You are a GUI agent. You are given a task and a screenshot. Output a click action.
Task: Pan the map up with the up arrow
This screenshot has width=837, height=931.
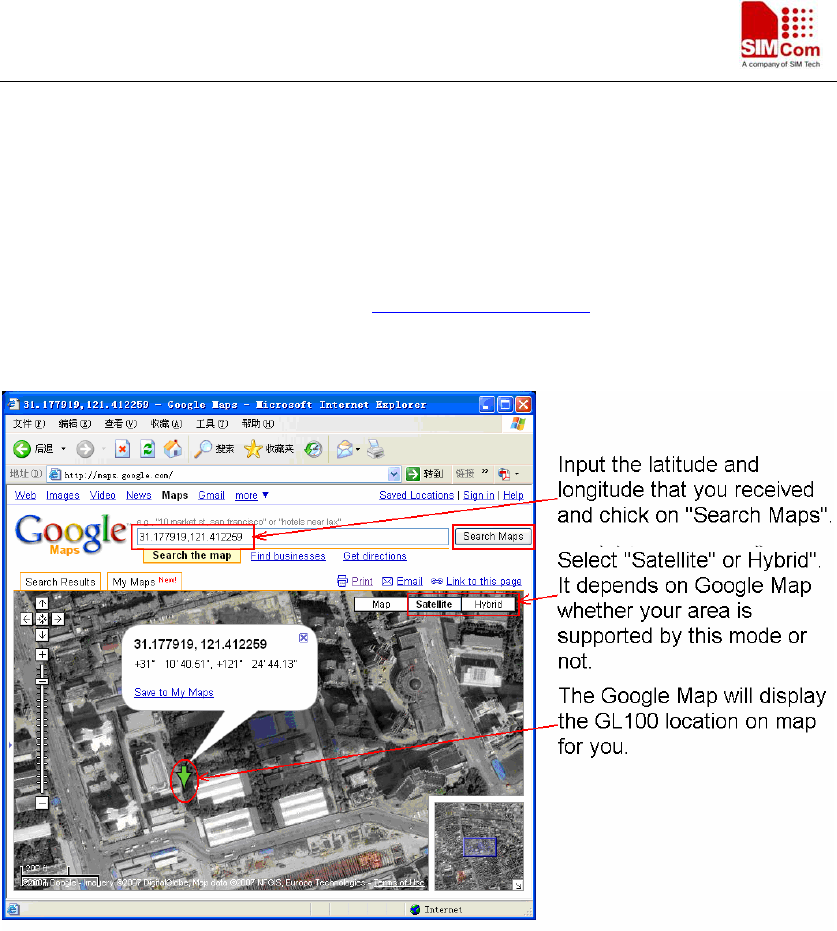tap(42, 603)
